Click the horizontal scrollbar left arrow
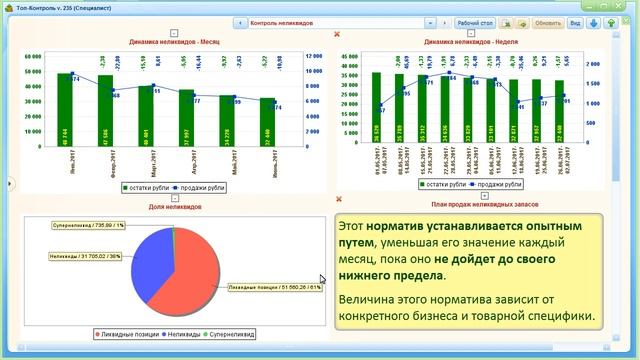The image size is (640, 360). (x=21, y=348)
